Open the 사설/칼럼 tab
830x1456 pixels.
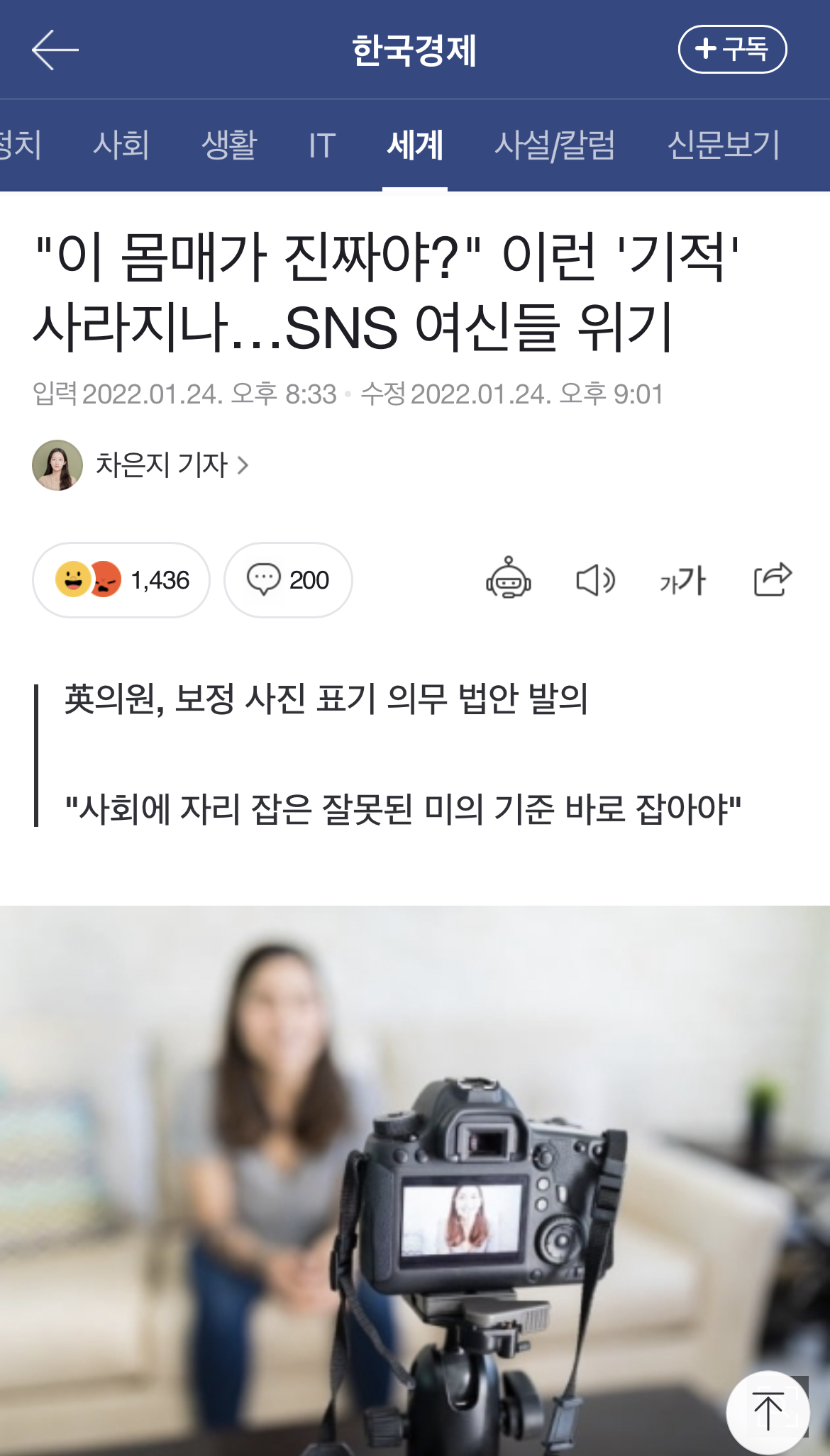(555, 145)
